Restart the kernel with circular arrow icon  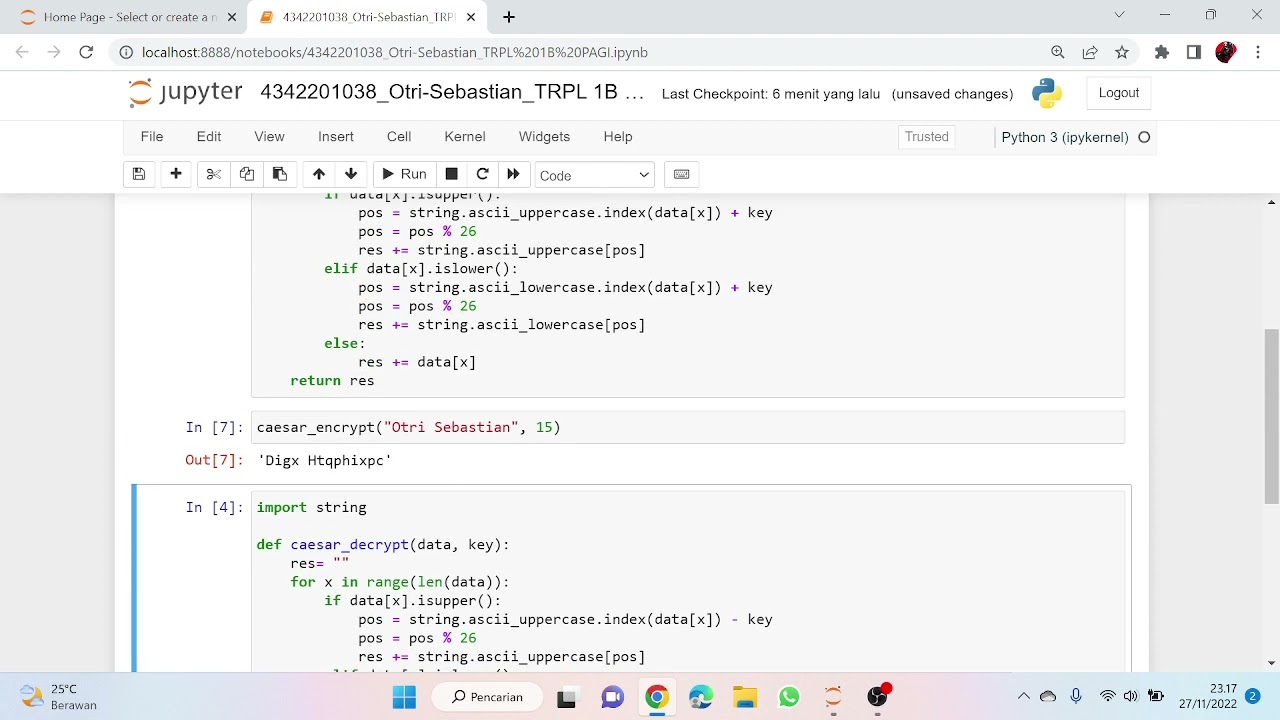482,174
